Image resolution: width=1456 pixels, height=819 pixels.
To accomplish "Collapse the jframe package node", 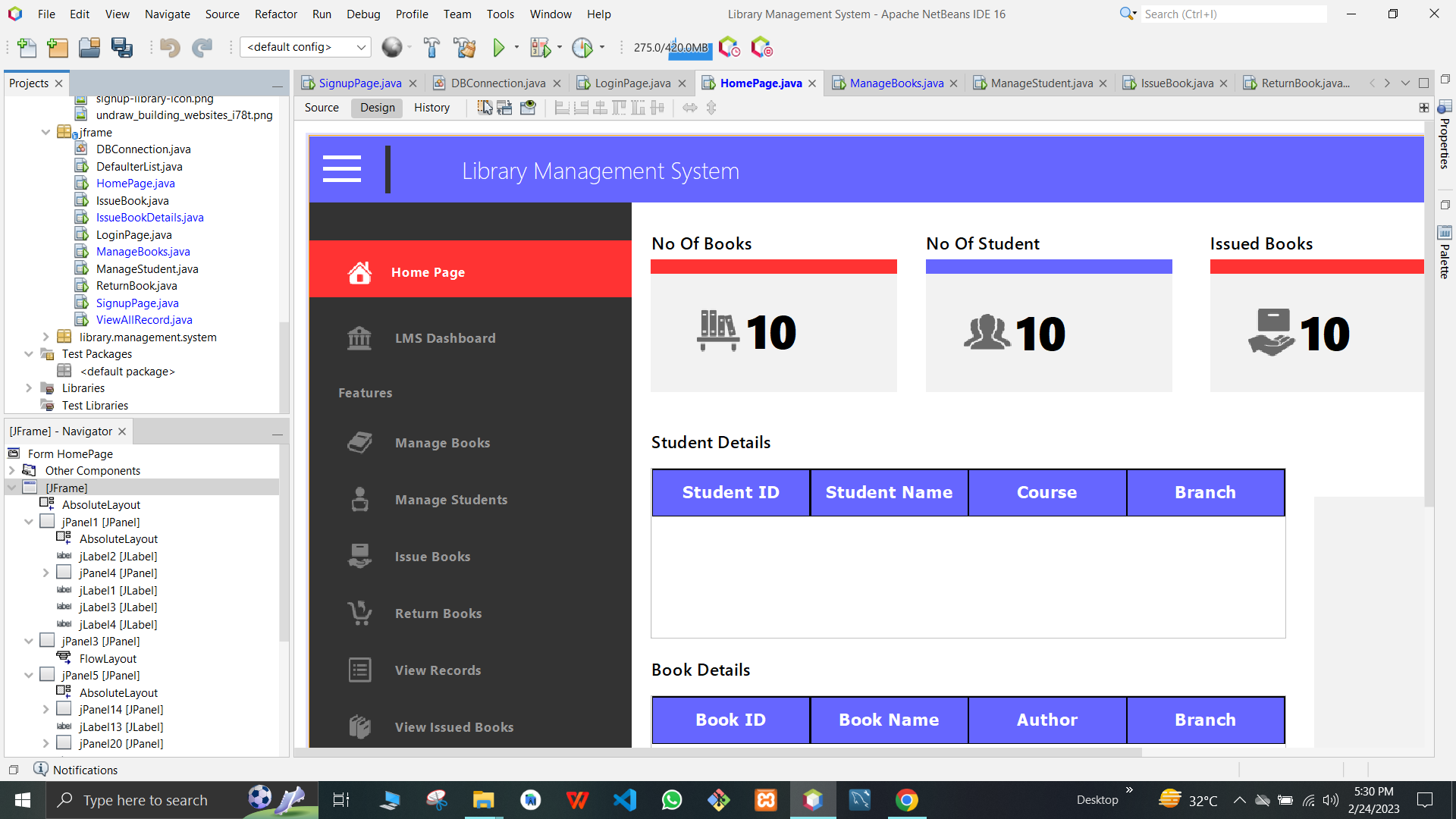I will click(x=45, y=132).
